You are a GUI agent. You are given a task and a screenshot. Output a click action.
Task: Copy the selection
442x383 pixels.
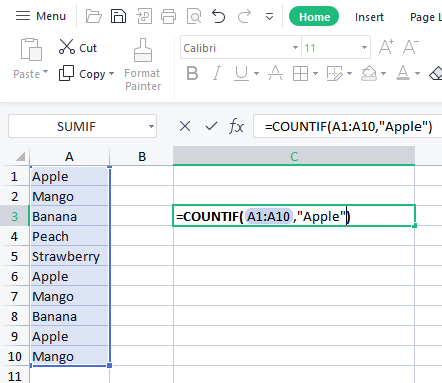click(82, 73)
